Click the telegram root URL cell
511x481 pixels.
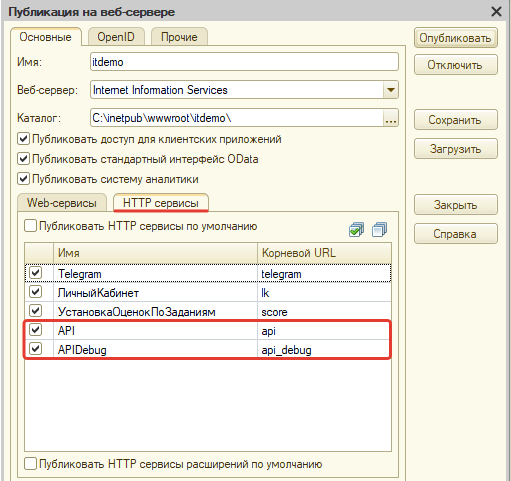tap(324, 274)
